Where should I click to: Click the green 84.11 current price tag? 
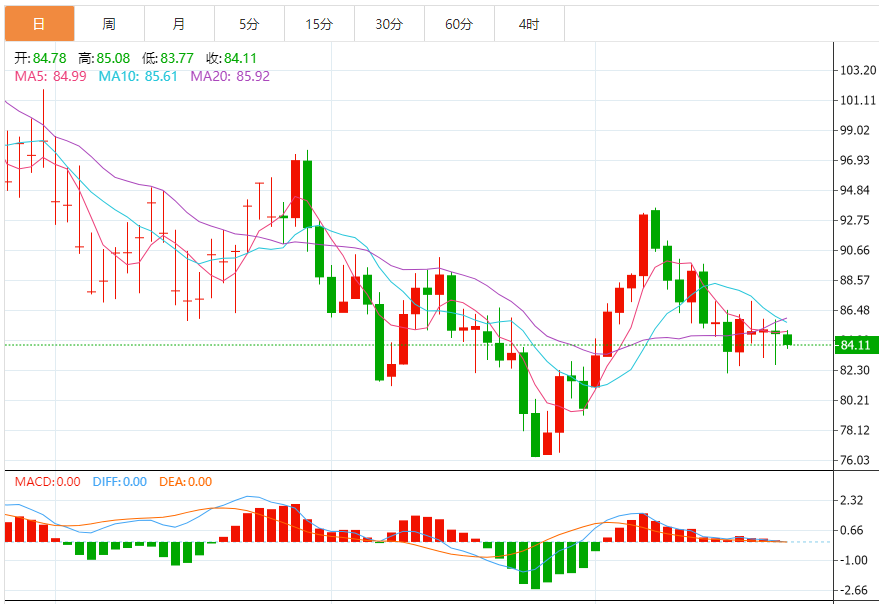857,345
